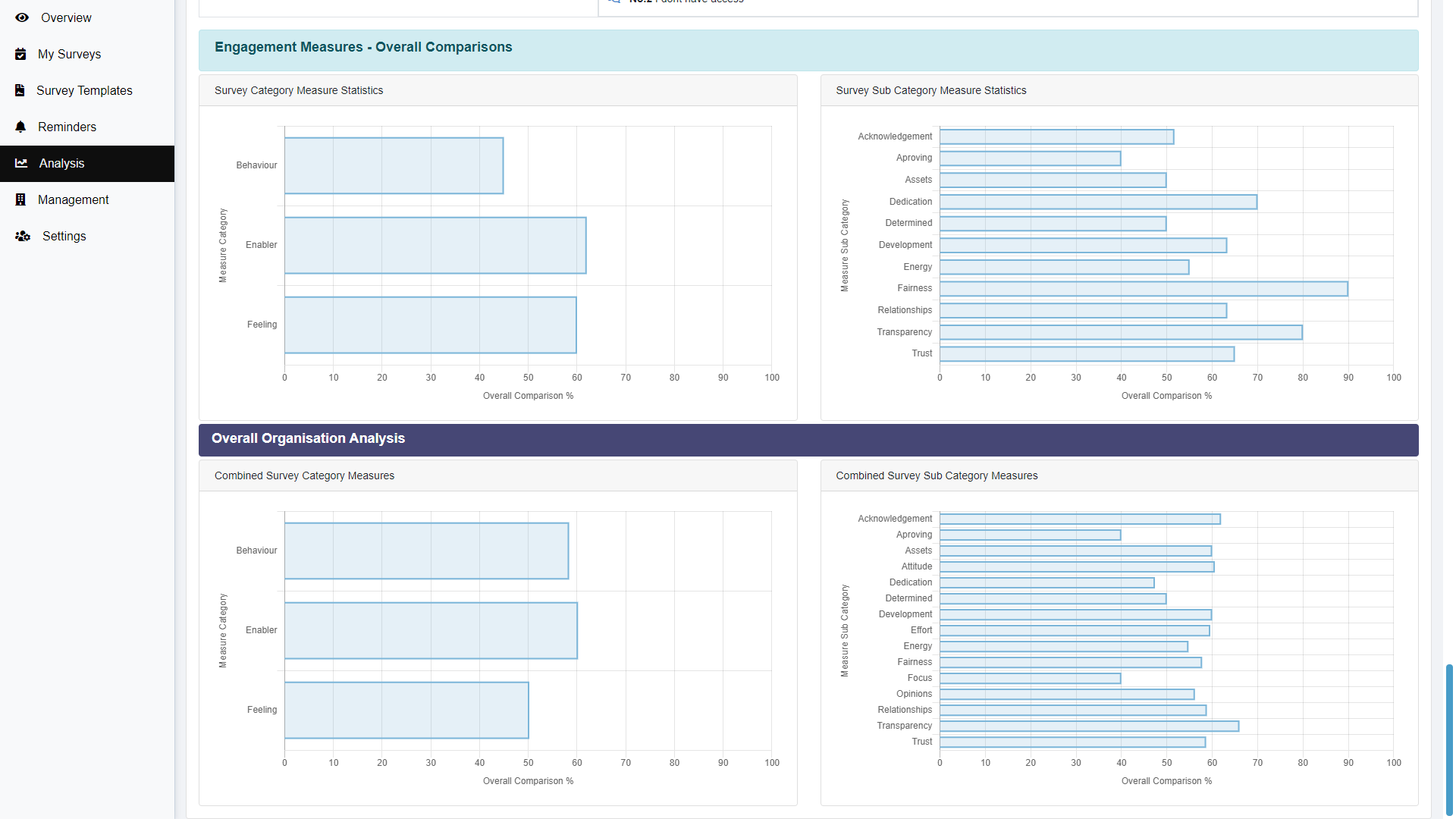Click Acknowledgement bar in Survey Sub Category Statistics
This screenshot has height=819, width=1456.
coord(1056,136)
